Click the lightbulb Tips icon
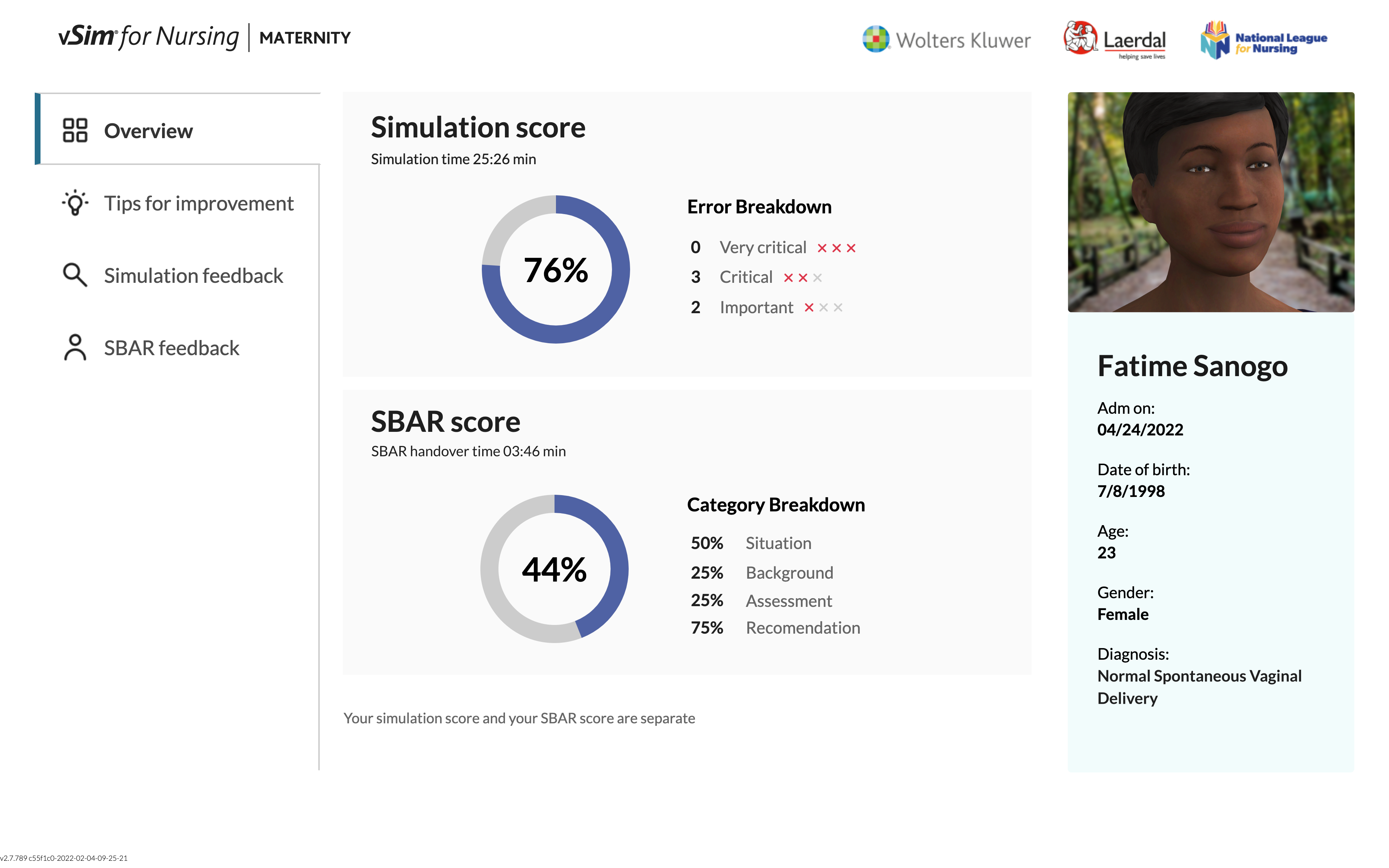Viewport: 1389px width, 868px height. pos(75,203)
